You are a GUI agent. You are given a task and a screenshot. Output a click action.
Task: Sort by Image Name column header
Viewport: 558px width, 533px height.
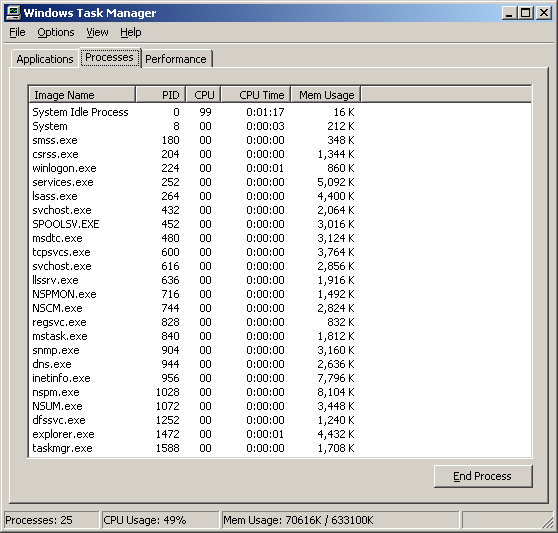click(82, 95)
